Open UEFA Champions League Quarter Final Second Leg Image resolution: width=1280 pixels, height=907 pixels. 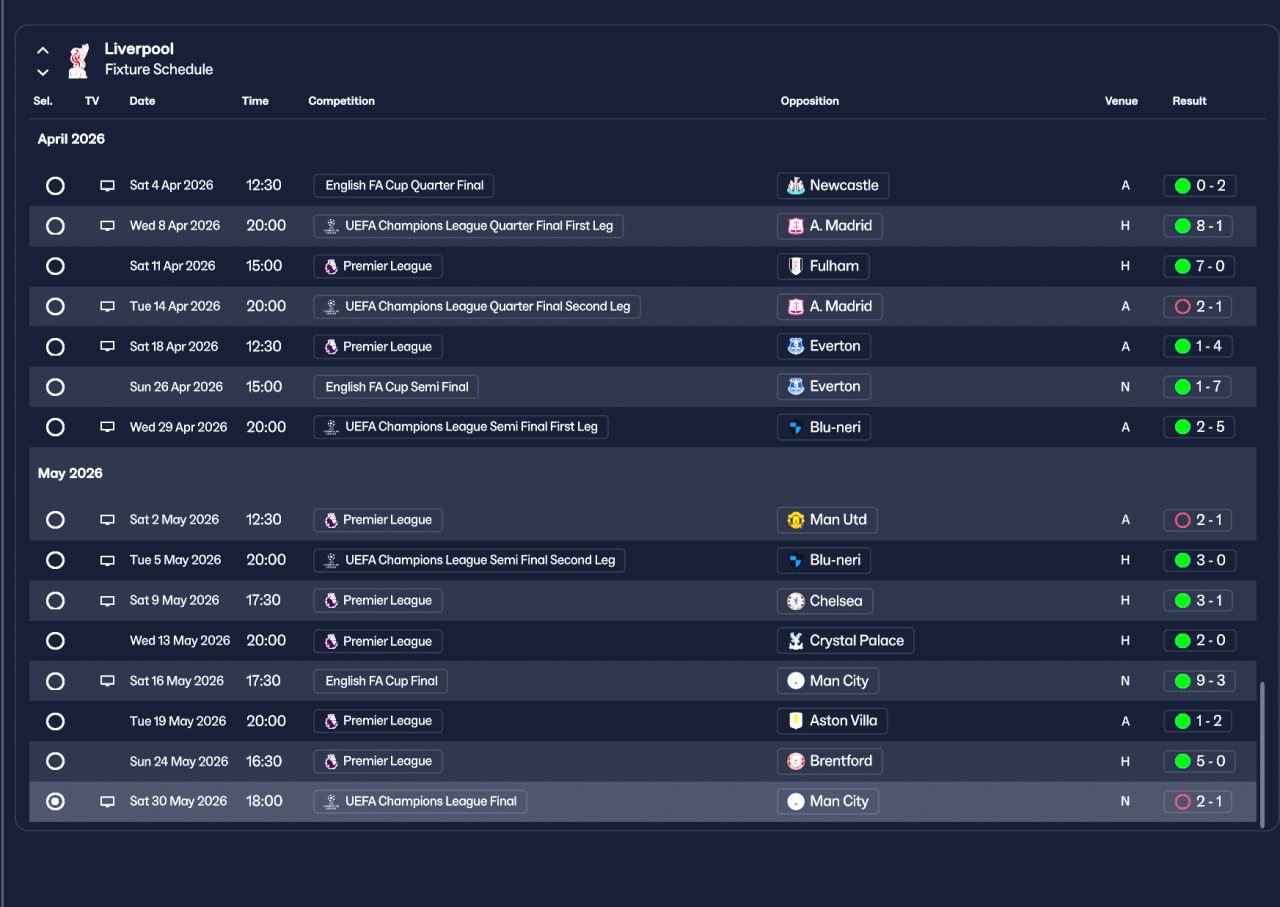[x=477, y=307]
